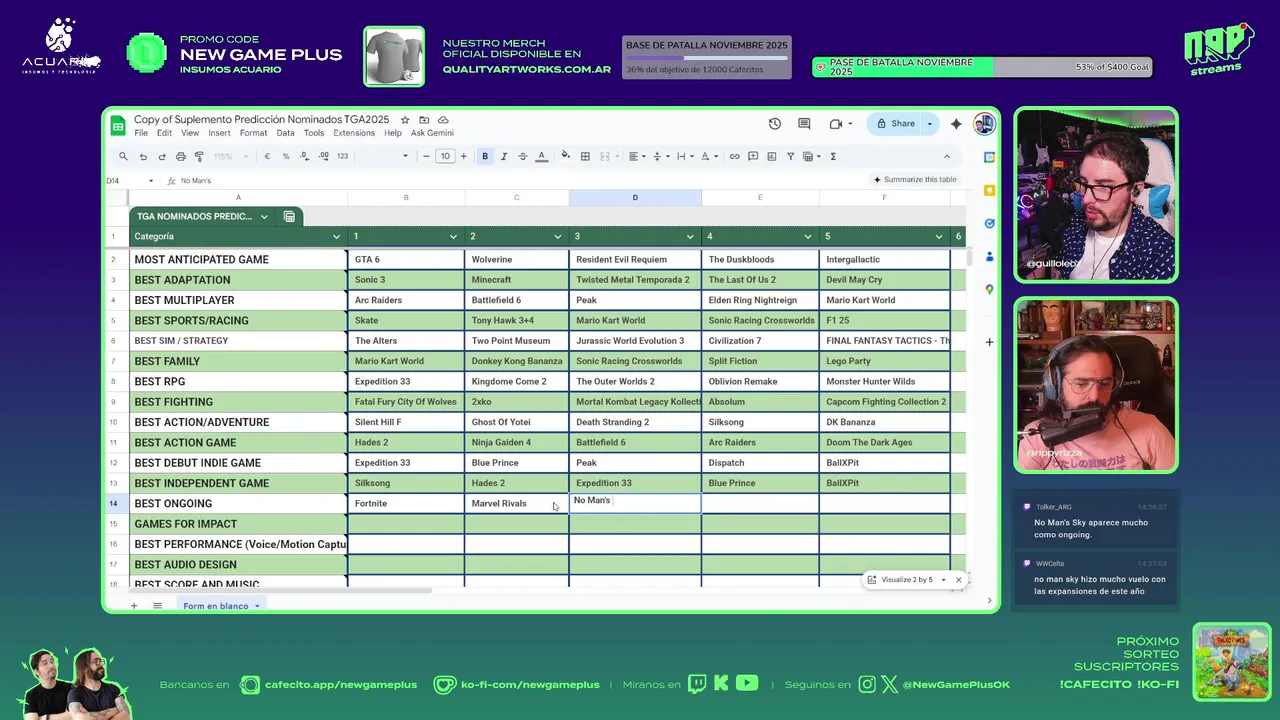Open the File menu
Screen dimensions: 1280x720
[x=141, y=133]
